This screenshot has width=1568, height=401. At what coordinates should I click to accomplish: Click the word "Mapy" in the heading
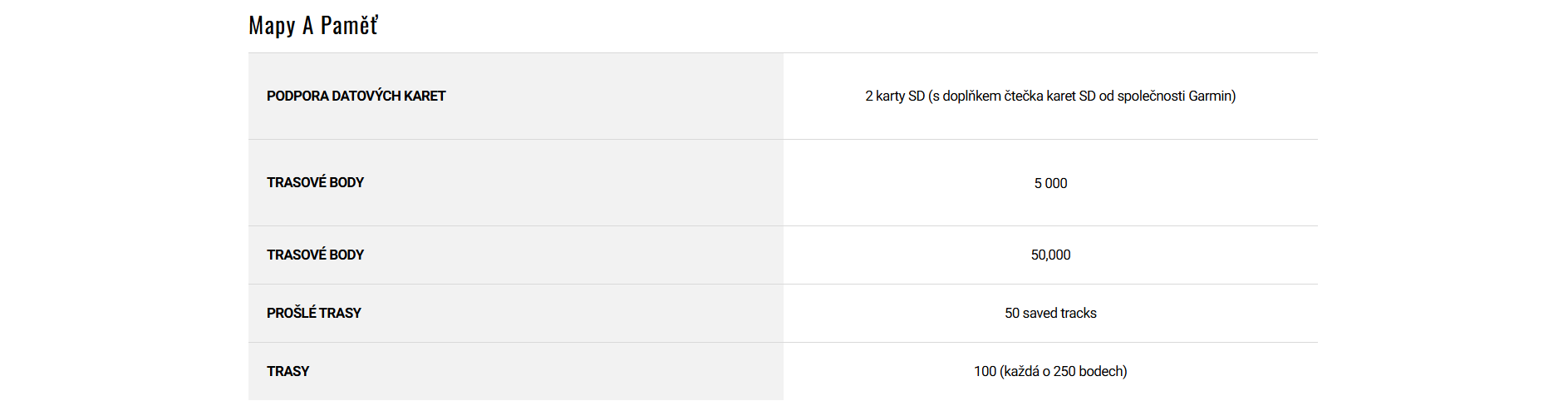[272, 26]
